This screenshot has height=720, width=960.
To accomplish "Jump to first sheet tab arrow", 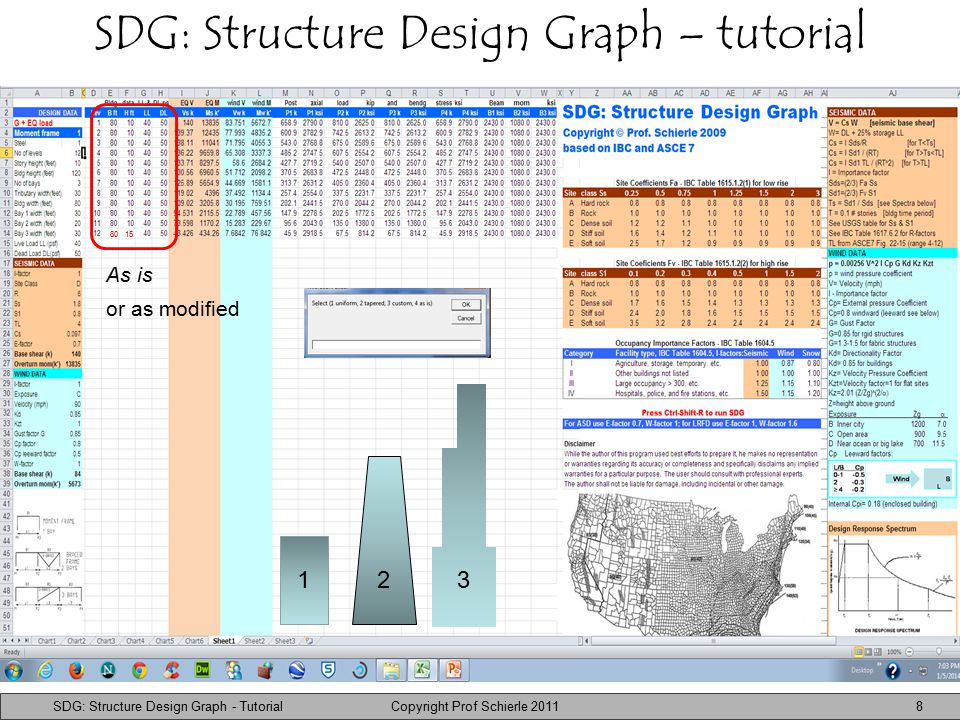I will click(5, 641).
